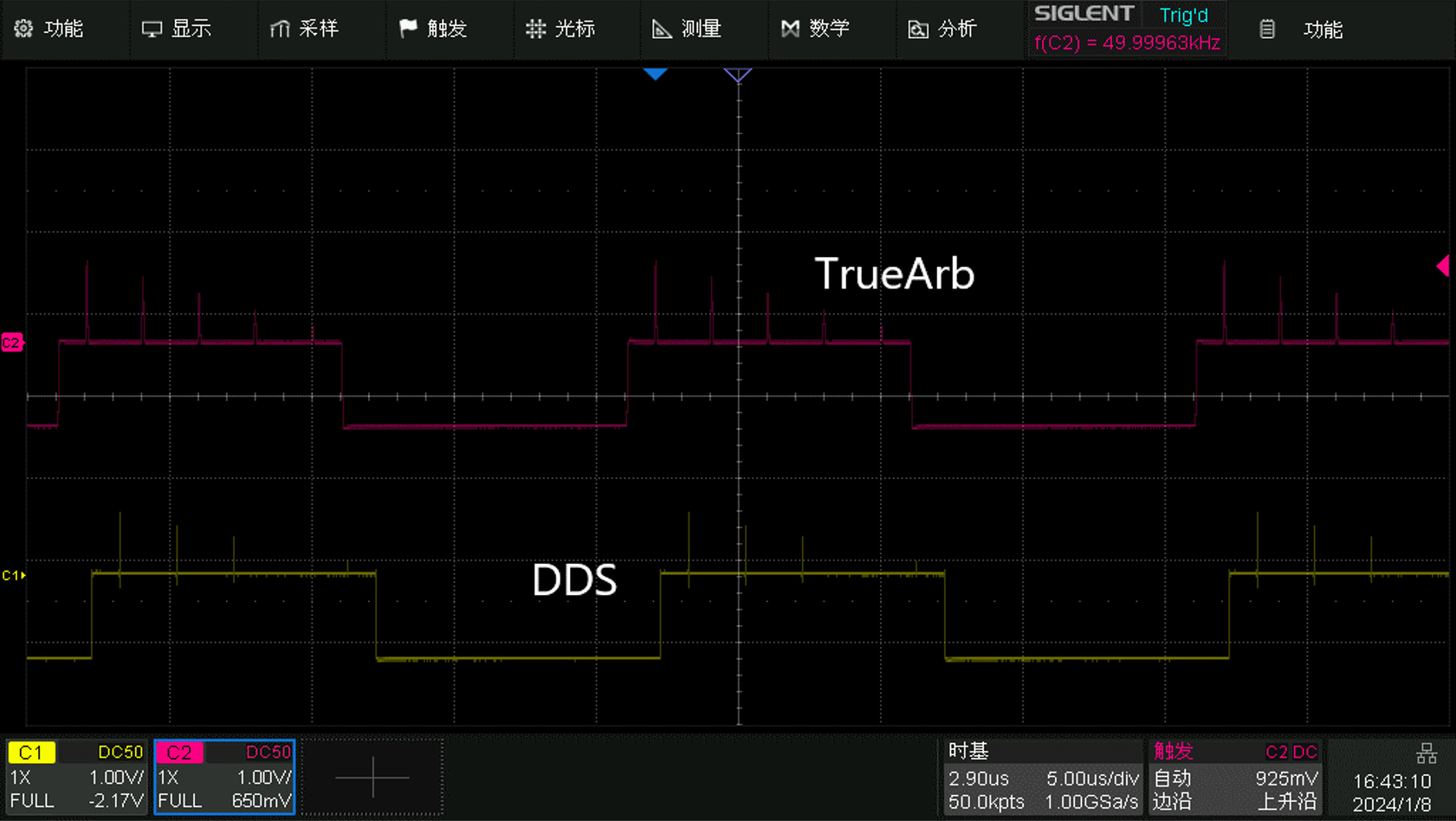Add a channel with the plus box
This screenshot has width=1456, height=821.
pos(372,777)
